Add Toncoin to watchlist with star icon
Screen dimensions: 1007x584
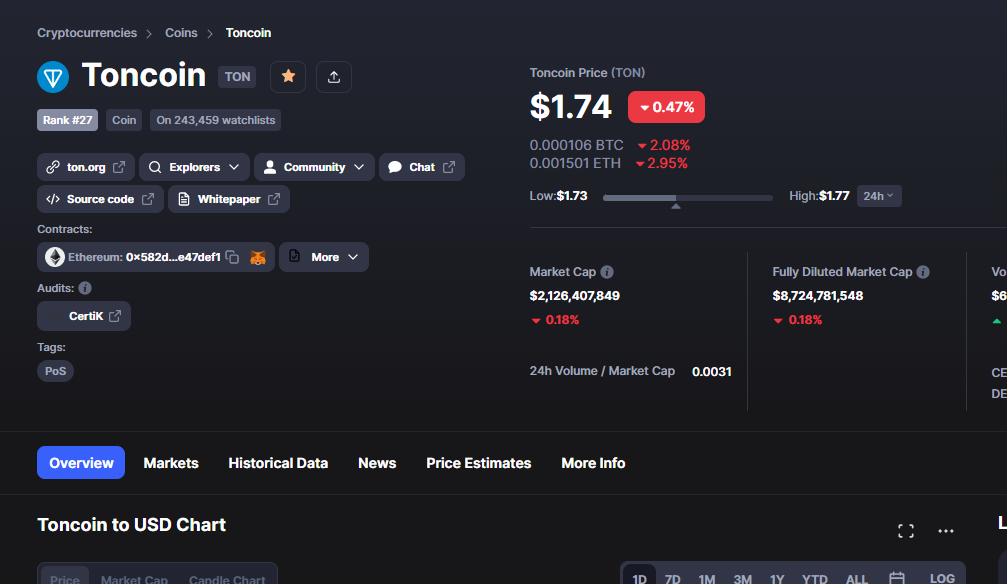tap(288, 76)
